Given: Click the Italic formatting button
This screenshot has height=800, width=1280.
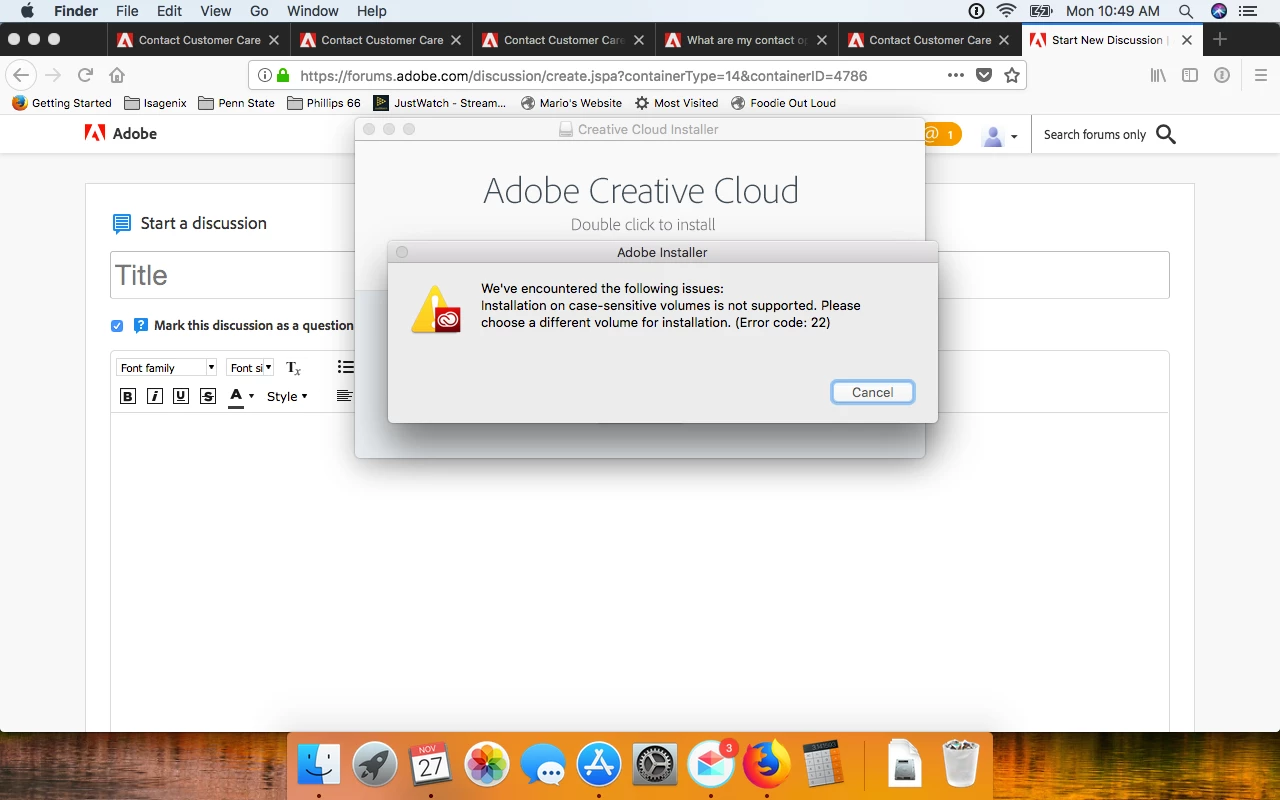Looking at the screenshot, I should [155, 396].
